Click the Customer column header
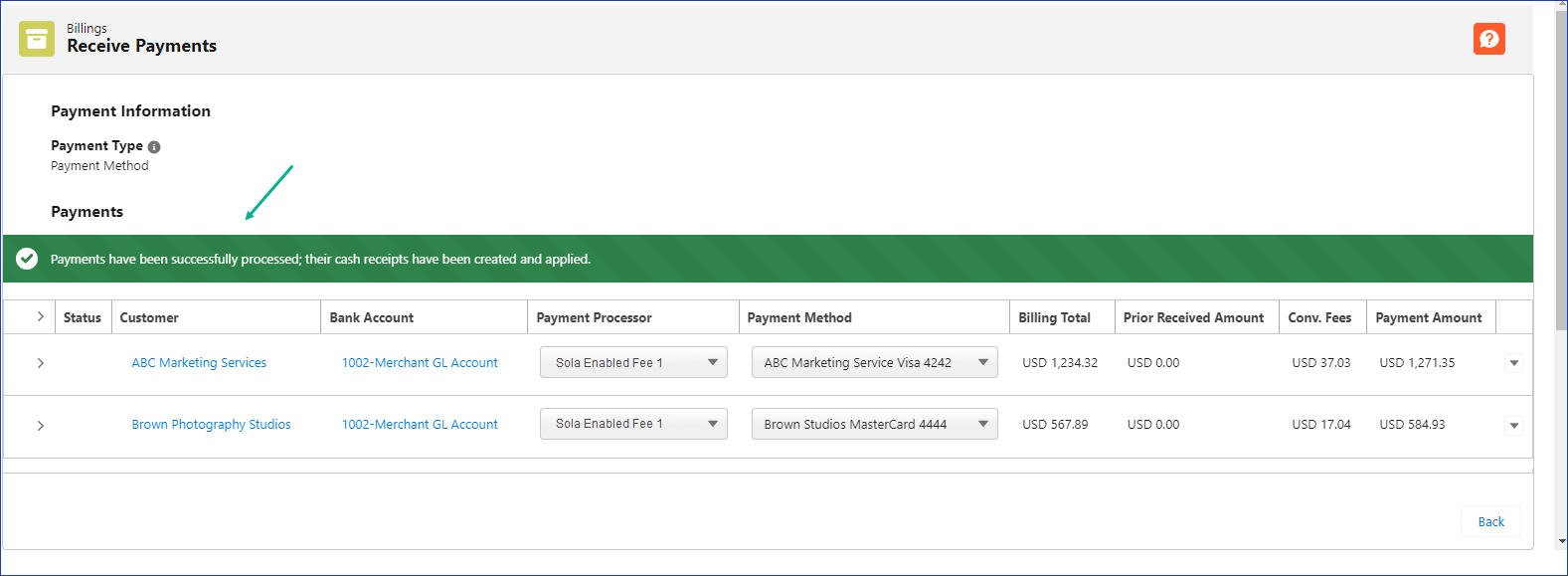Screen dimensions: 1568x576 pyautogui.click(x=149, y=317)
